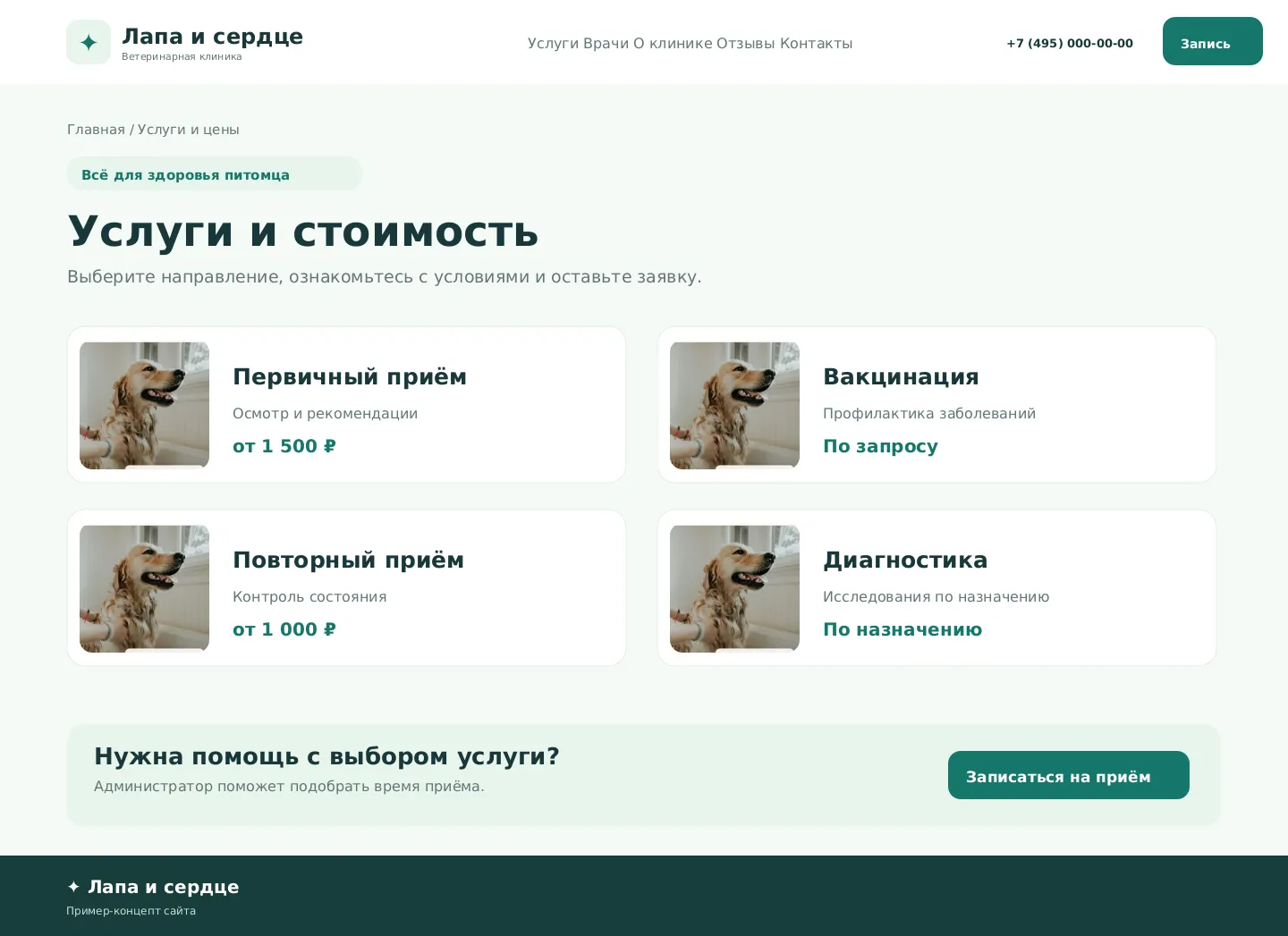This screenshot has height=936, width=1288.
Task: Open the dog photo on Повторный приём card
Action: (144, 588)
